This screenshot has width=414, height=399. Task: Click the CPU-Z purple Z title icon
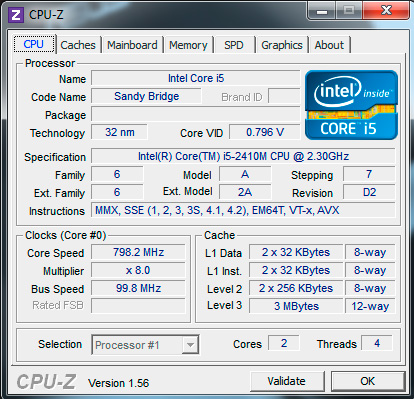[x=16, y=15]
